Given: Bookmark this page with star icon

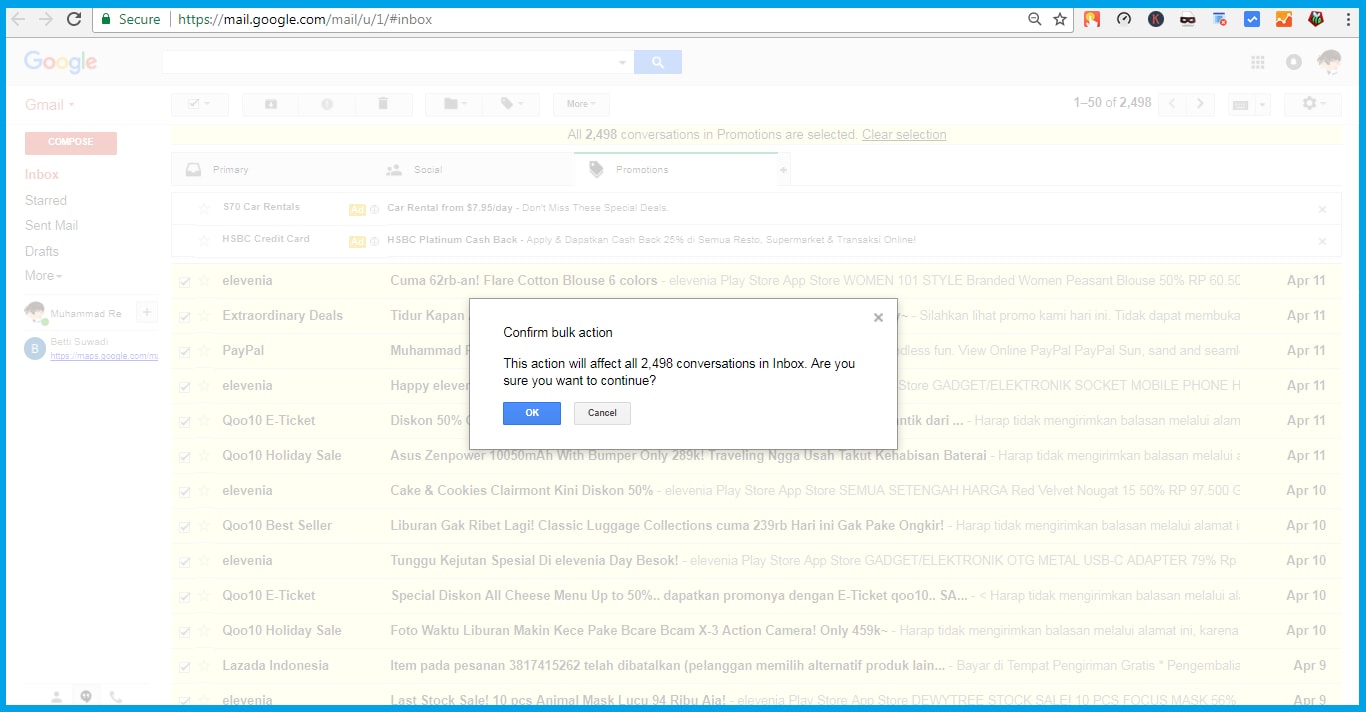Looking at the screenshot, I should 1060,19.
